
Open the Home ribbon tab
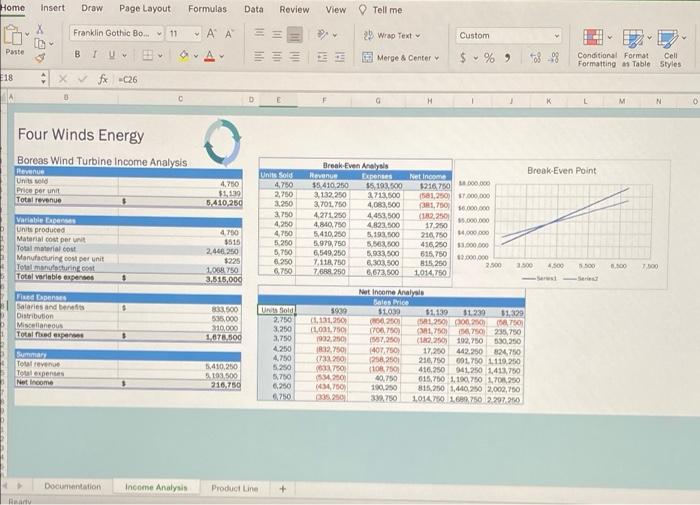(12, 8)
